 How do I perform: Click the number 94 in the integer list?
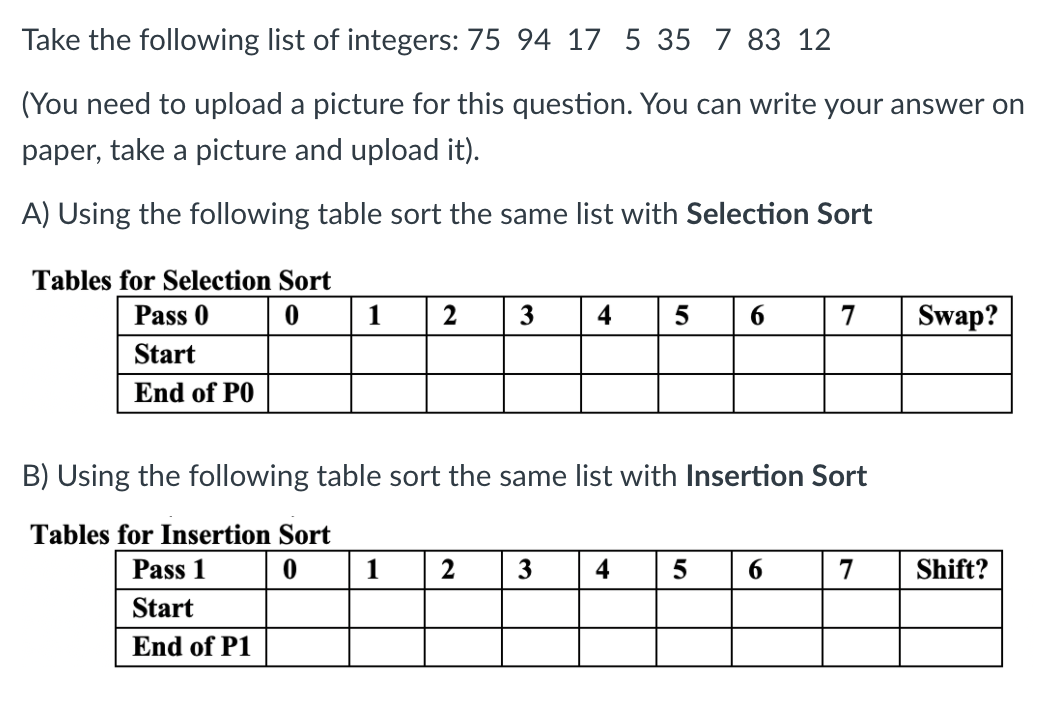[x=536, y=41]
